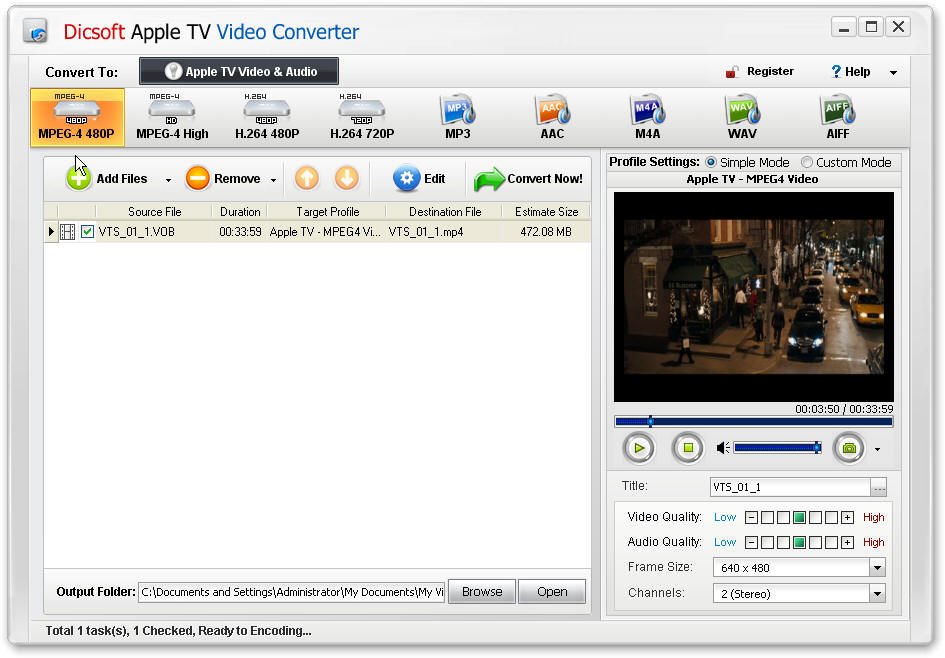The height and width of the screenshot is (658, 945).
Task: Increase Audio Quality with plus box
Action: 847,542
